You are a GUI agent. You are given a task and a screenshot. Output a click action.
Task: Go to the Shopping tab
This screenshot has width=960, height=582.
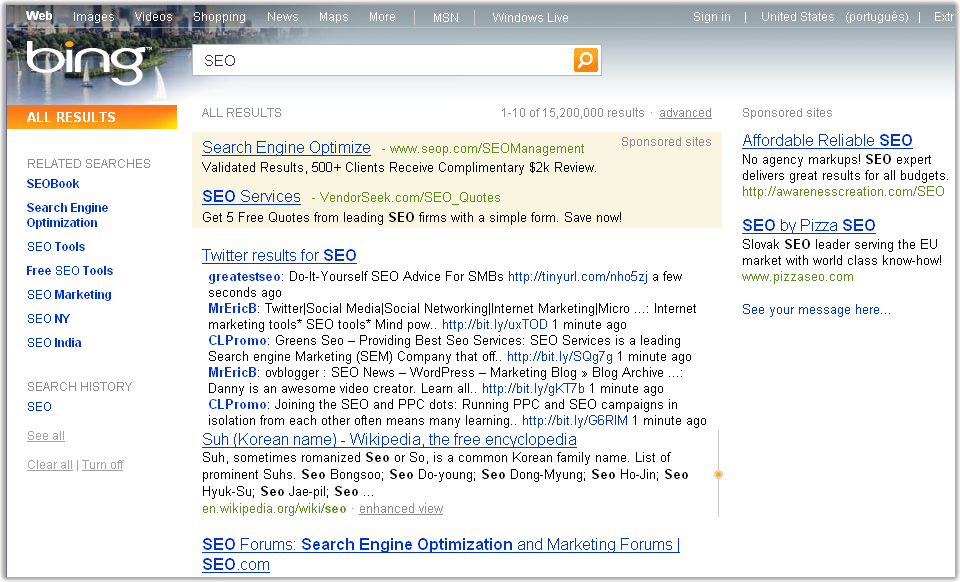pyautogui.click(x=219, y=17)
